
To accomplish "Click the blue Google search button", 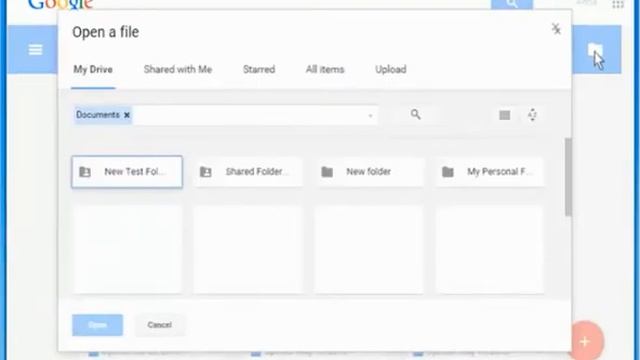I will [511, 4].
